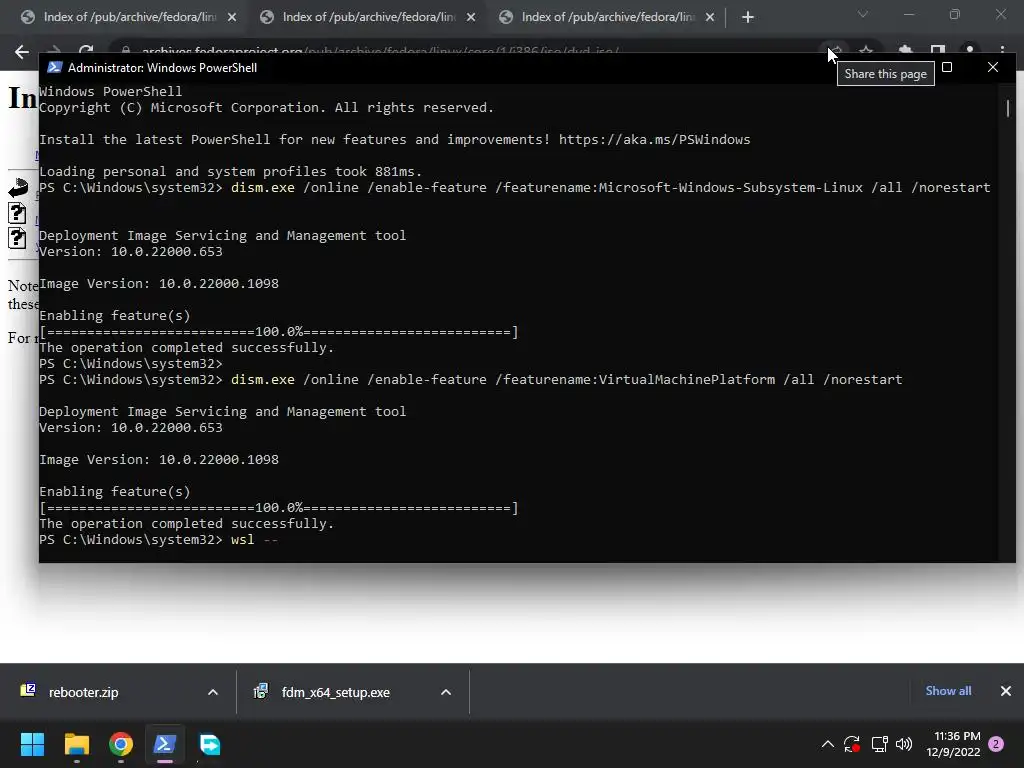This screenshot has height=768, width=1024.
Task: Click the PowerShell title bar icon
Action: click(x=54, y=68)
